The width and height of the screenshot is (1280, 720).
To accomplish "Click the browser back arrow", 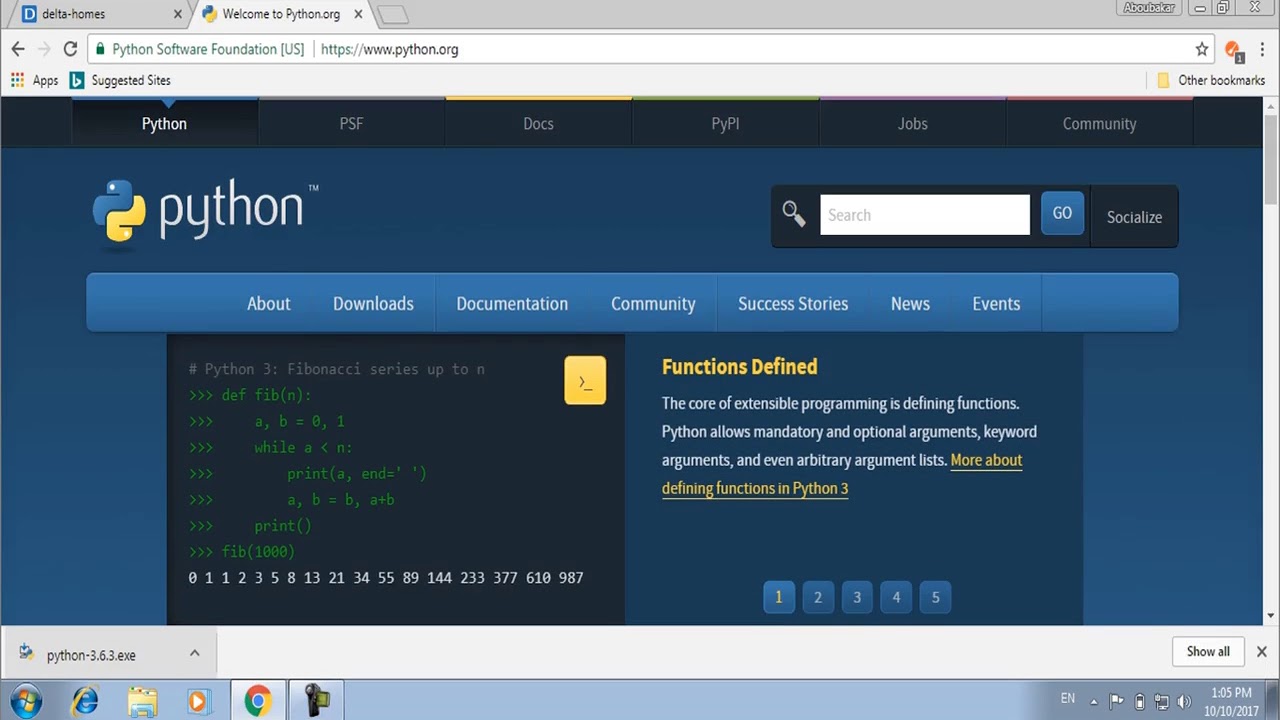I will (18, 49).
